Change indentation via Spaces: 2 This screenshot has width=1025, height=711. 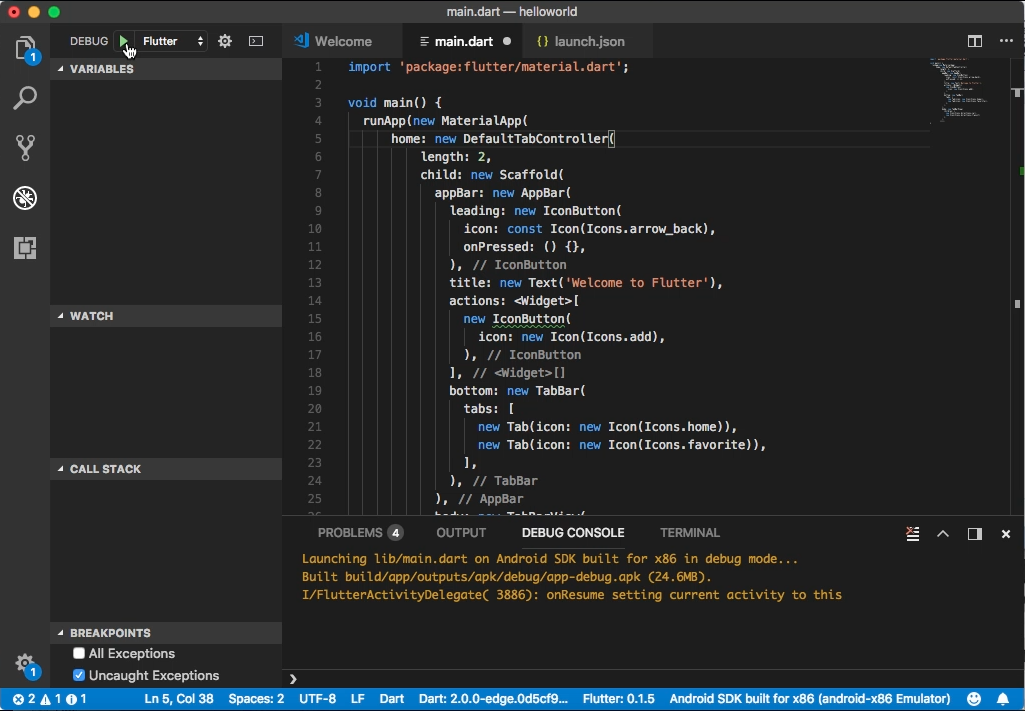(256, 699)
